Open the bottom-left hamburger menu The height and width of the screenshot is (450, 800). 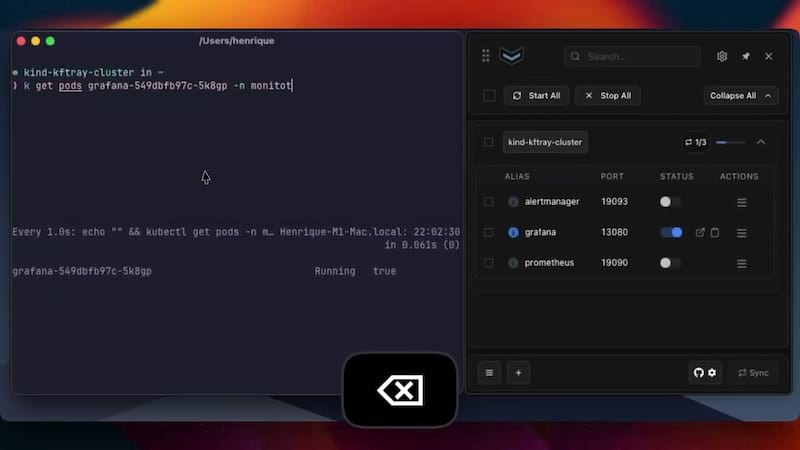coord(489,373)
